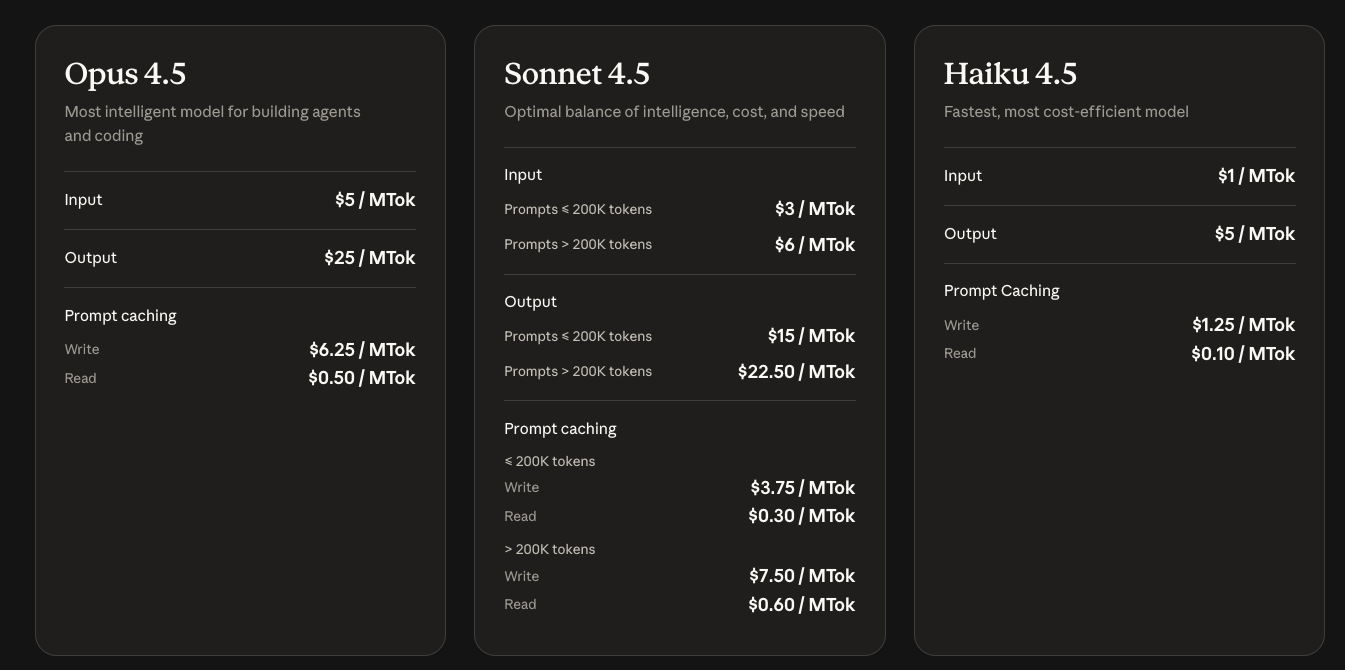
Task: Select the Sonnet 4.5 'Optimal balance' description text
Action: click(x=674, y=112)
